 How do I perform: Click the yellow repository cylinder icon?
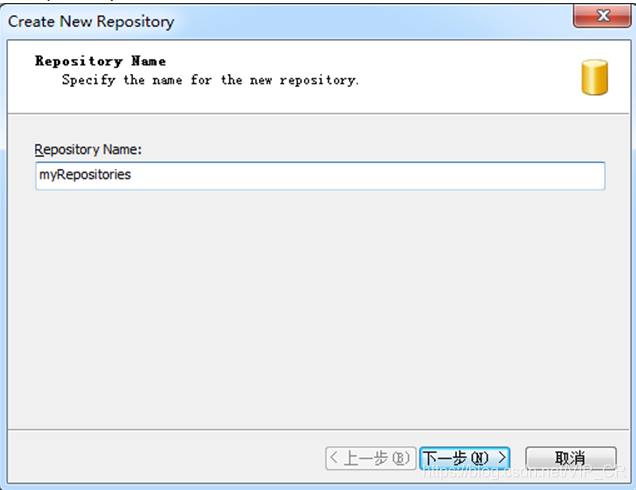(594, 77)
